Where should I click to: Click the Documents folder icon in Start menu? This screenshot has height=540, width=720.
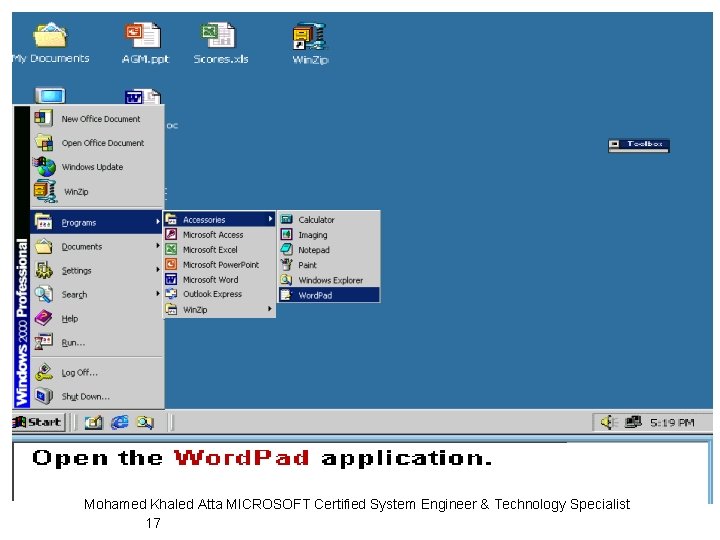pyautogui.click(x=44, y=246)
